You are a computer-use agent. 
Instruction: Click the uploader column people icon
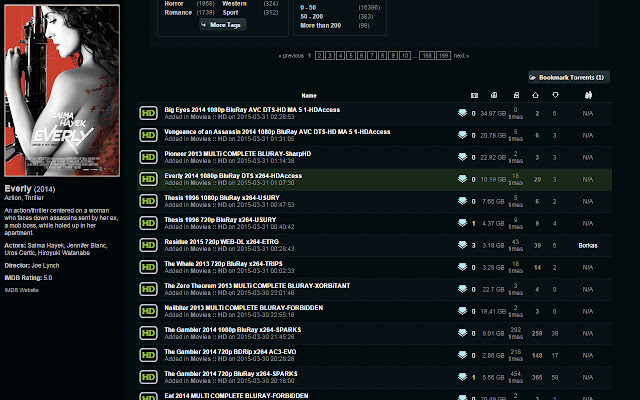point(588,95)
